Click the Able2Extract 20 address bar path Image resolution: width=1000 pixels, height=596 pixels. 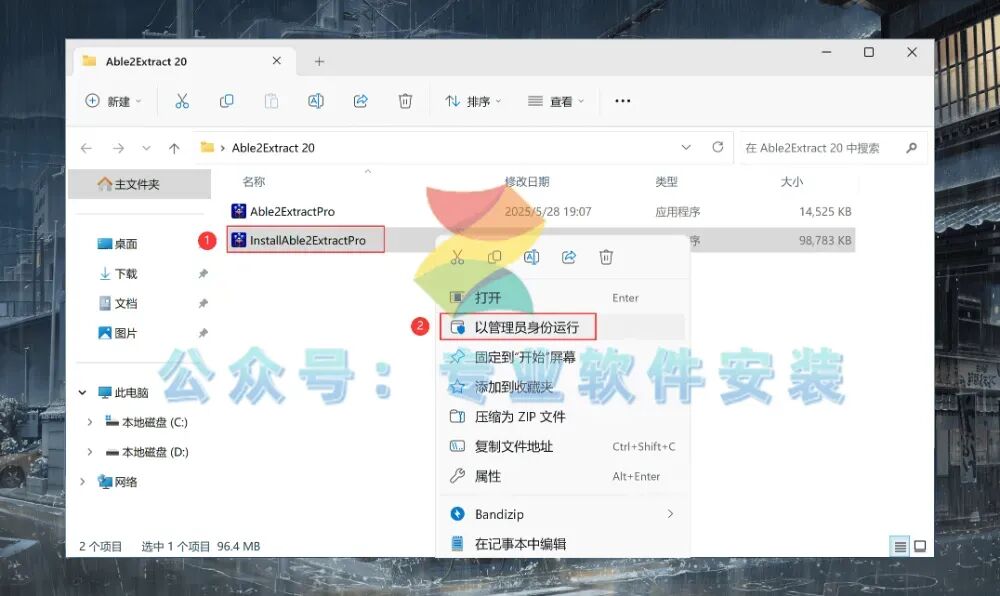coord(273,148)
